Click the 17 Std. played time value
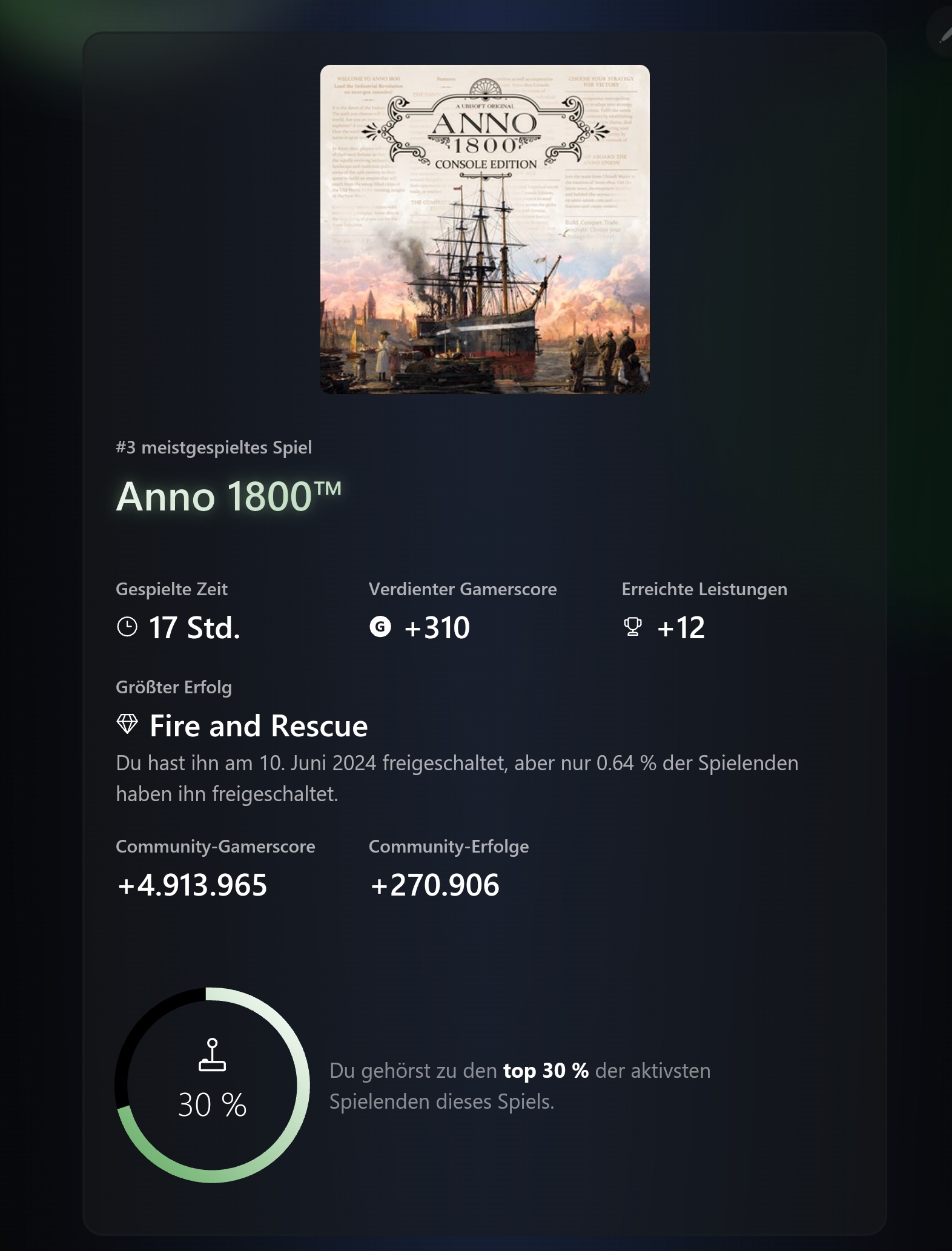The width and height of the screenshot is (952, 1251). coord(194,627)
